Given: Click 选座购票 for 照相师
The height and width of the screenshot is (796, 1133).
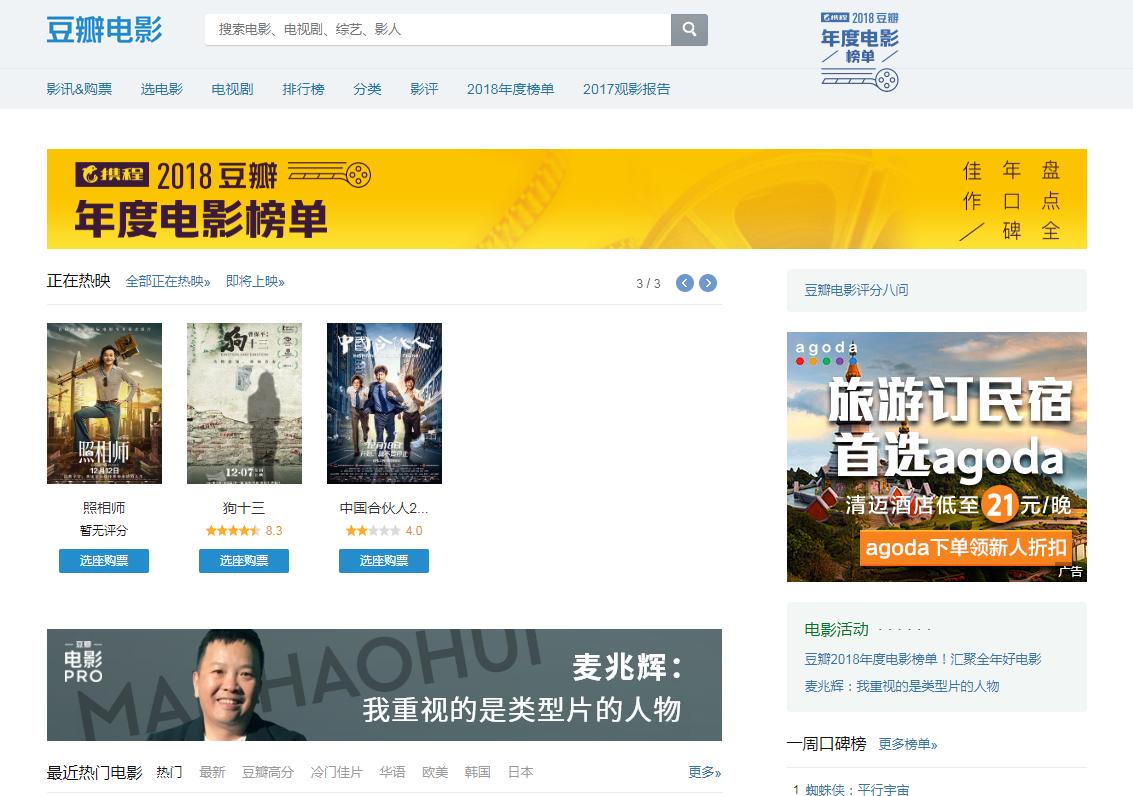Looking at the screenshot, I should pos(103,561).
